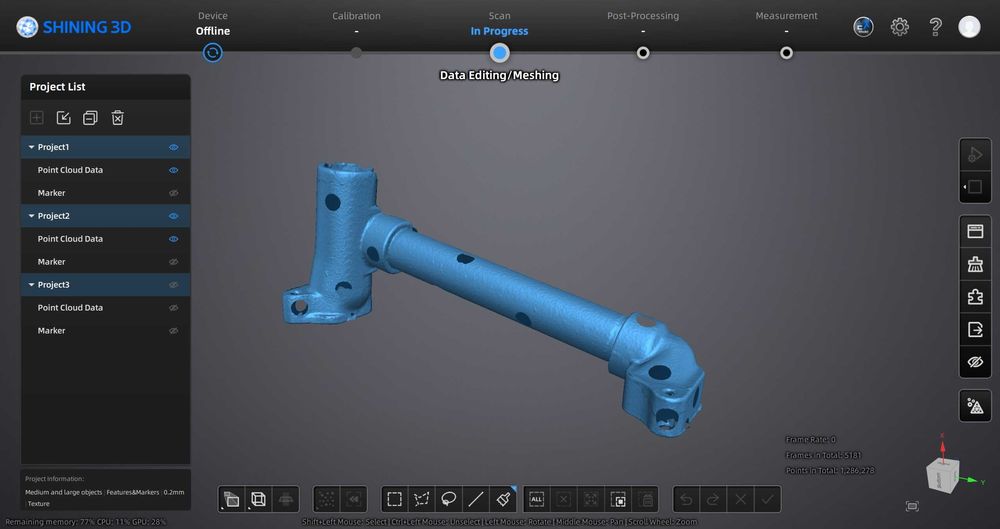Select the line selection tool
The height and width of the screenshot is (529, 1000).
[476, 499]
